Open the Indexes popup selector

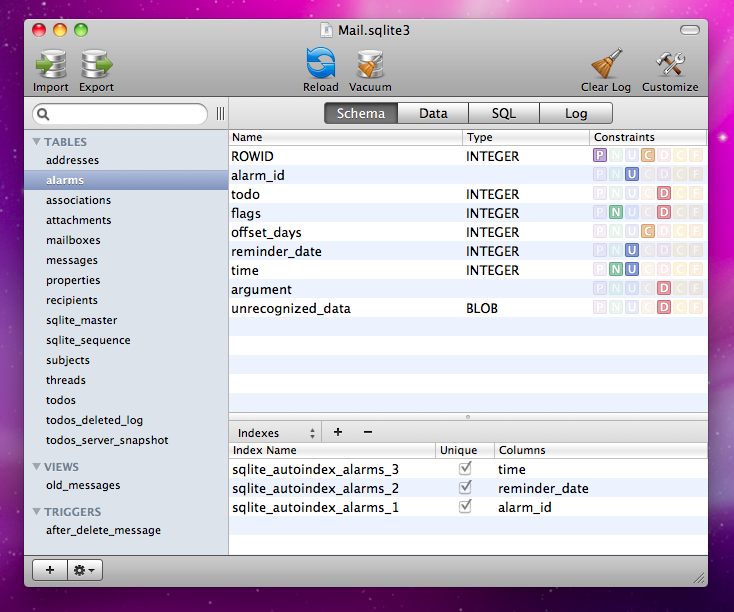(276, 433)
